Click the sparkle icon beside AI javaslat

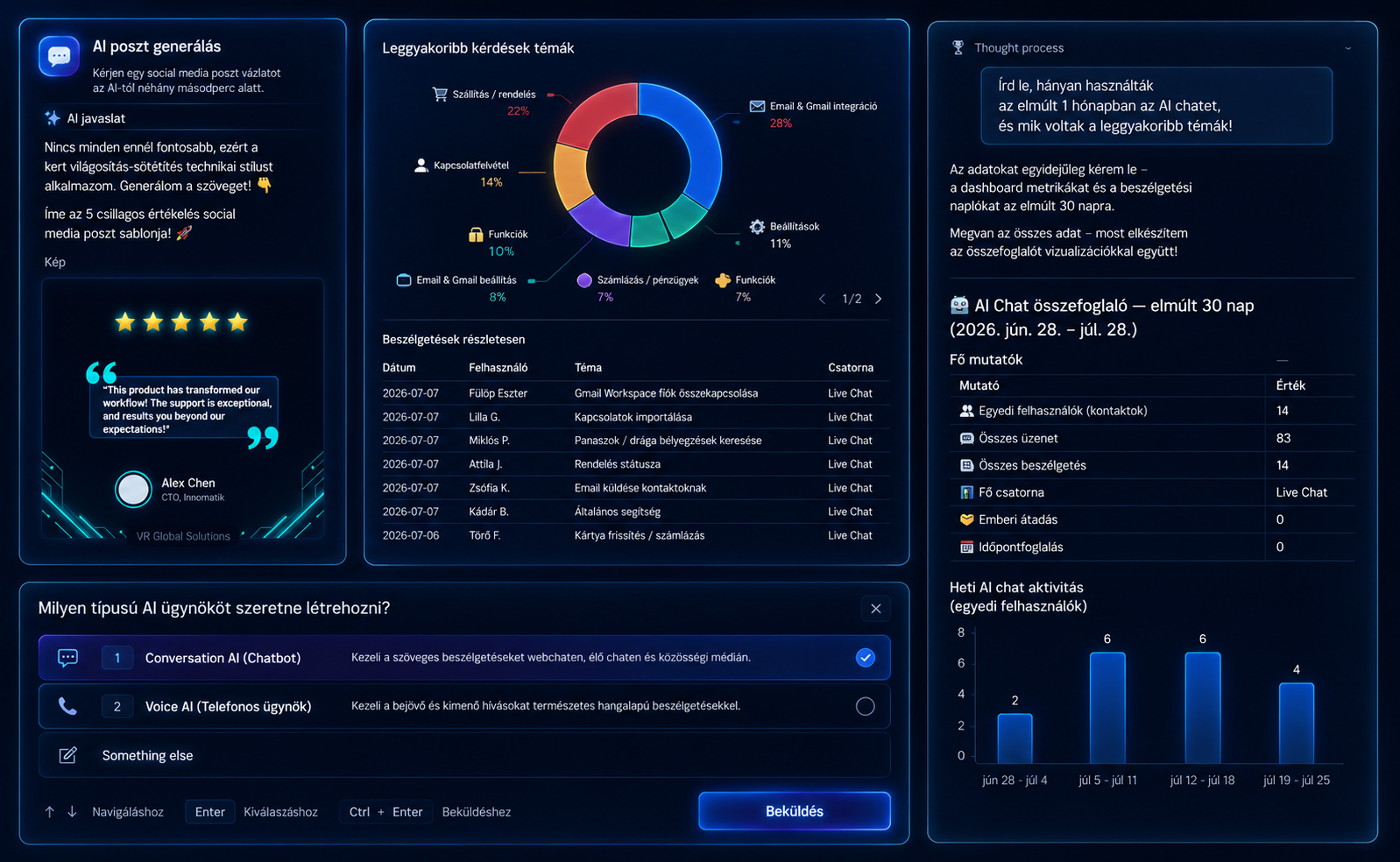coord(53,118)
